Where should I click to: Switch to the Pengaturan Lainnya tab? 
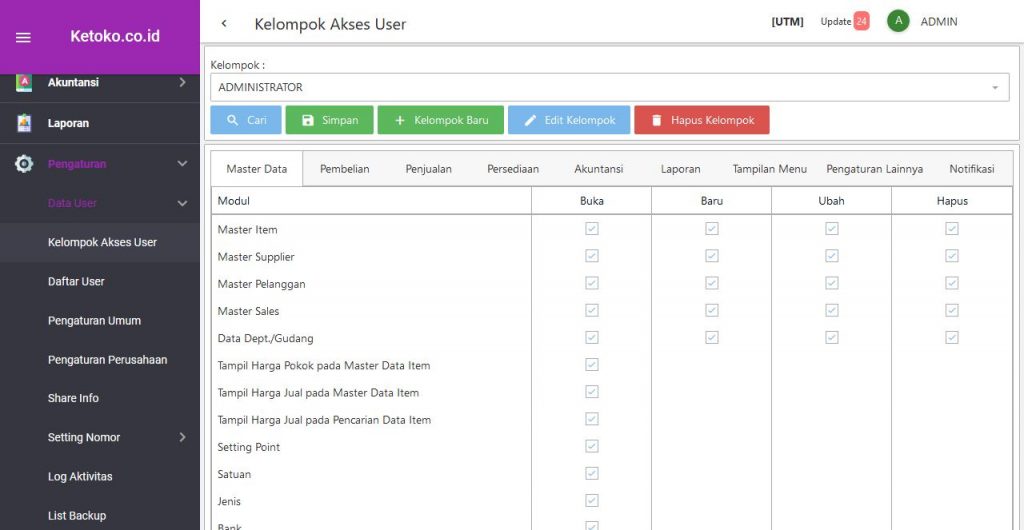[874, 169]
